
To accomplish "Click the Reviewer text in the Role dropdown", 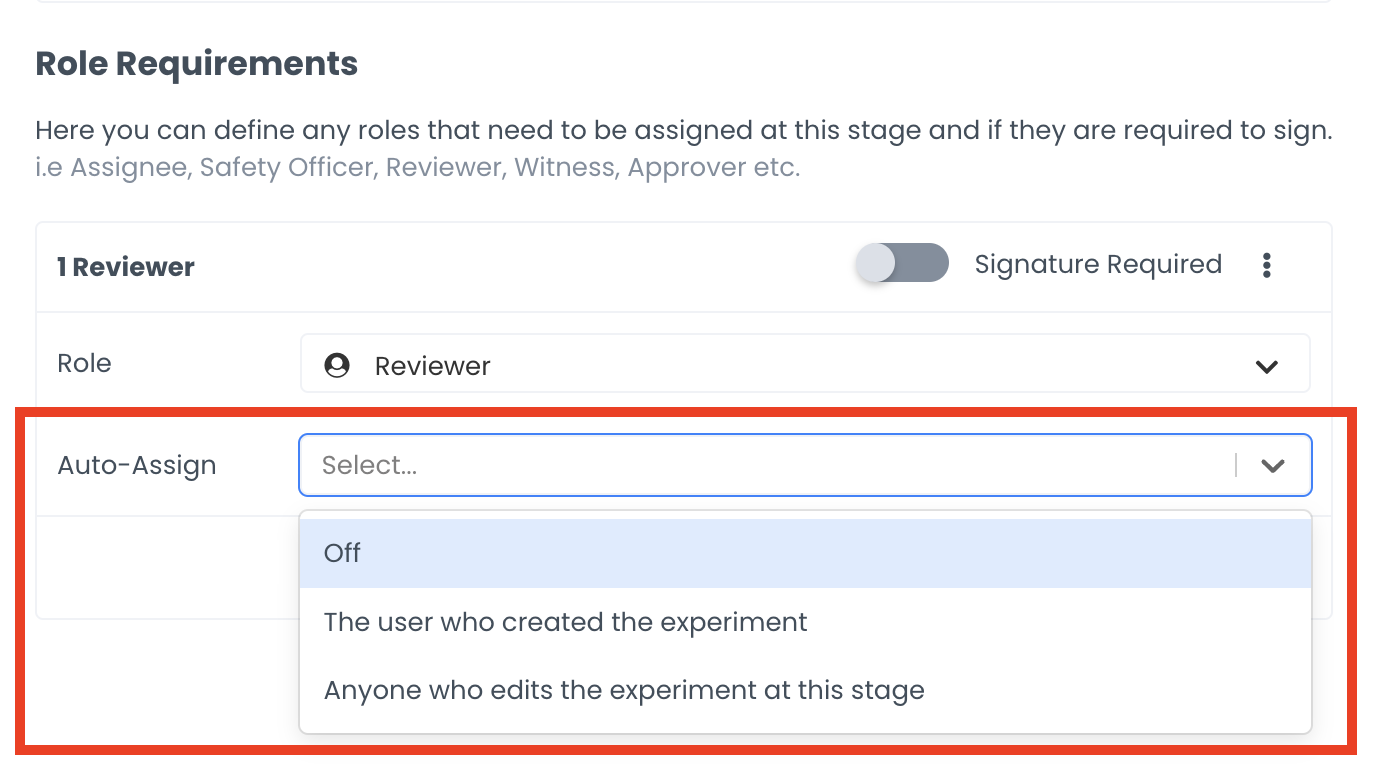I will (432, 366).
